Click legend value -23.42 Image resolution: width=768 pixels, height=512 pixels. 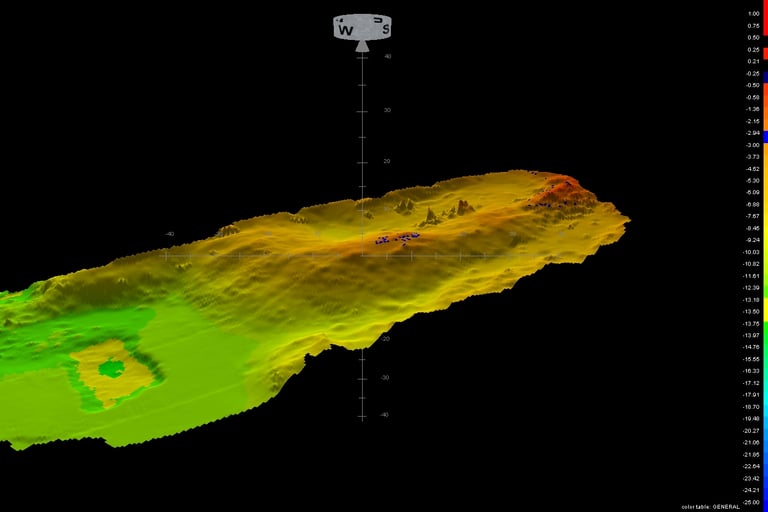(752, 478)
